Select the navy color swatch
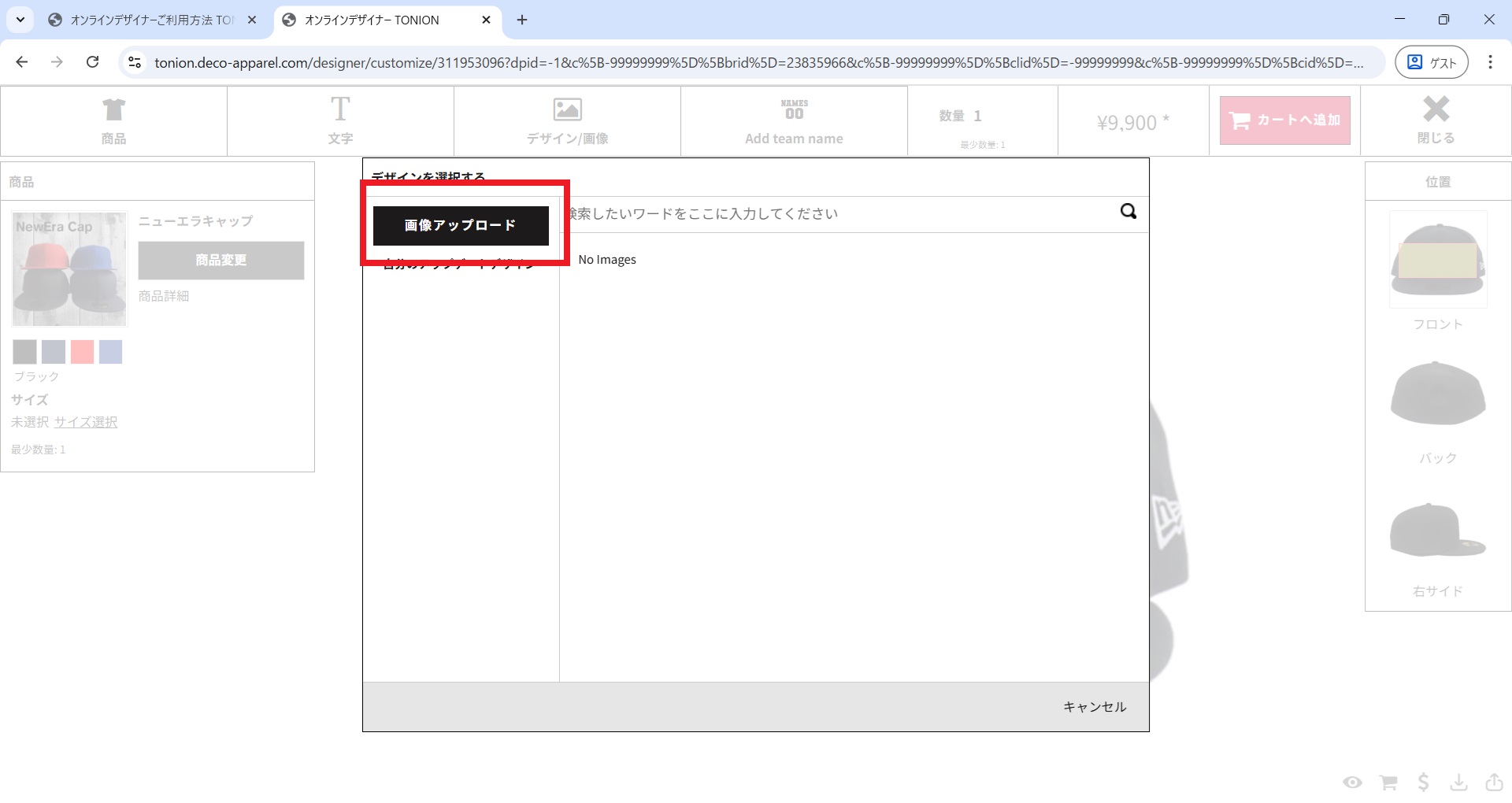 pos(54,352)
